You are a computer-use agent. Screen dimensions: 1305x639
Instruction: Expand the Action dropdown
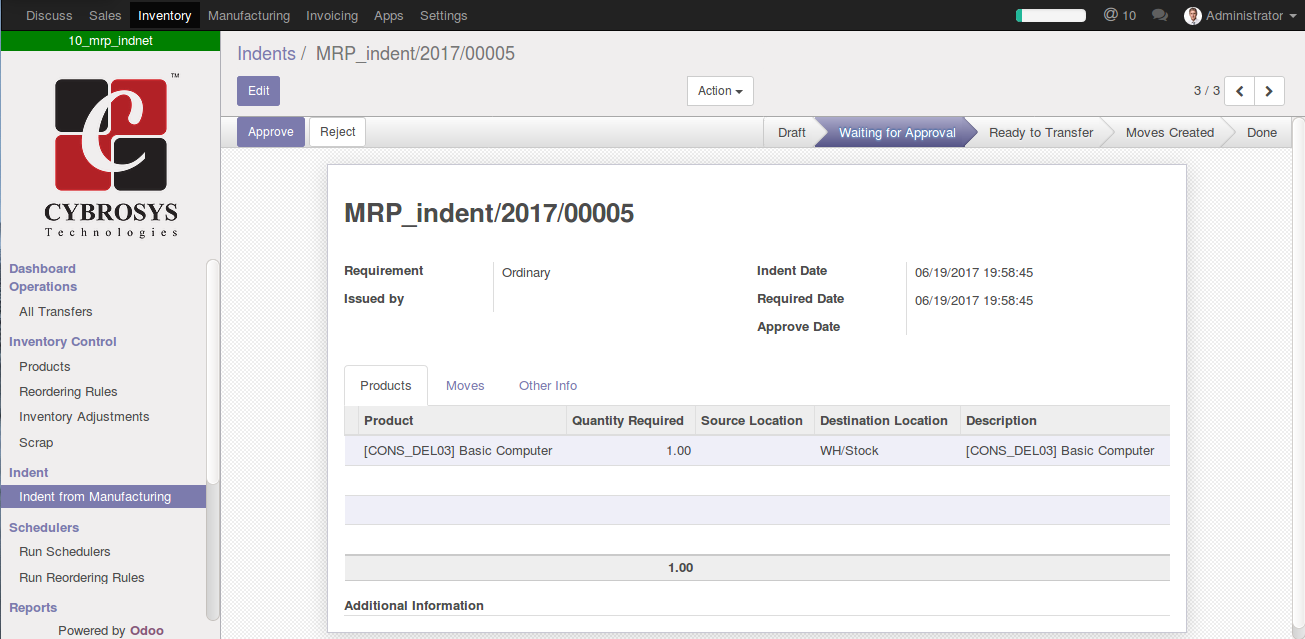point(719,91)
